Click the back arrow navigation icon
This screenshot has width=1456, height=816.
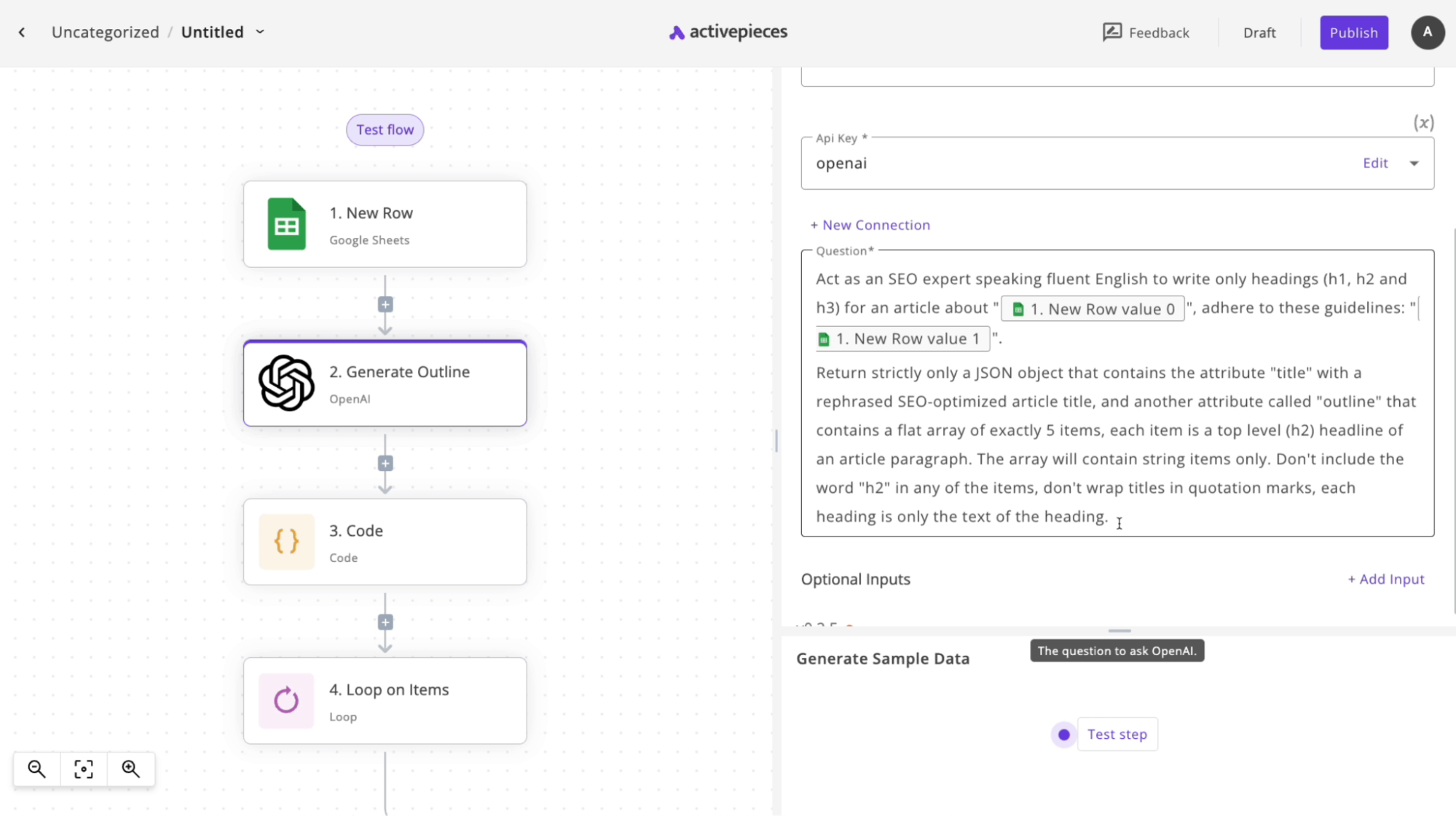[22, 32]
